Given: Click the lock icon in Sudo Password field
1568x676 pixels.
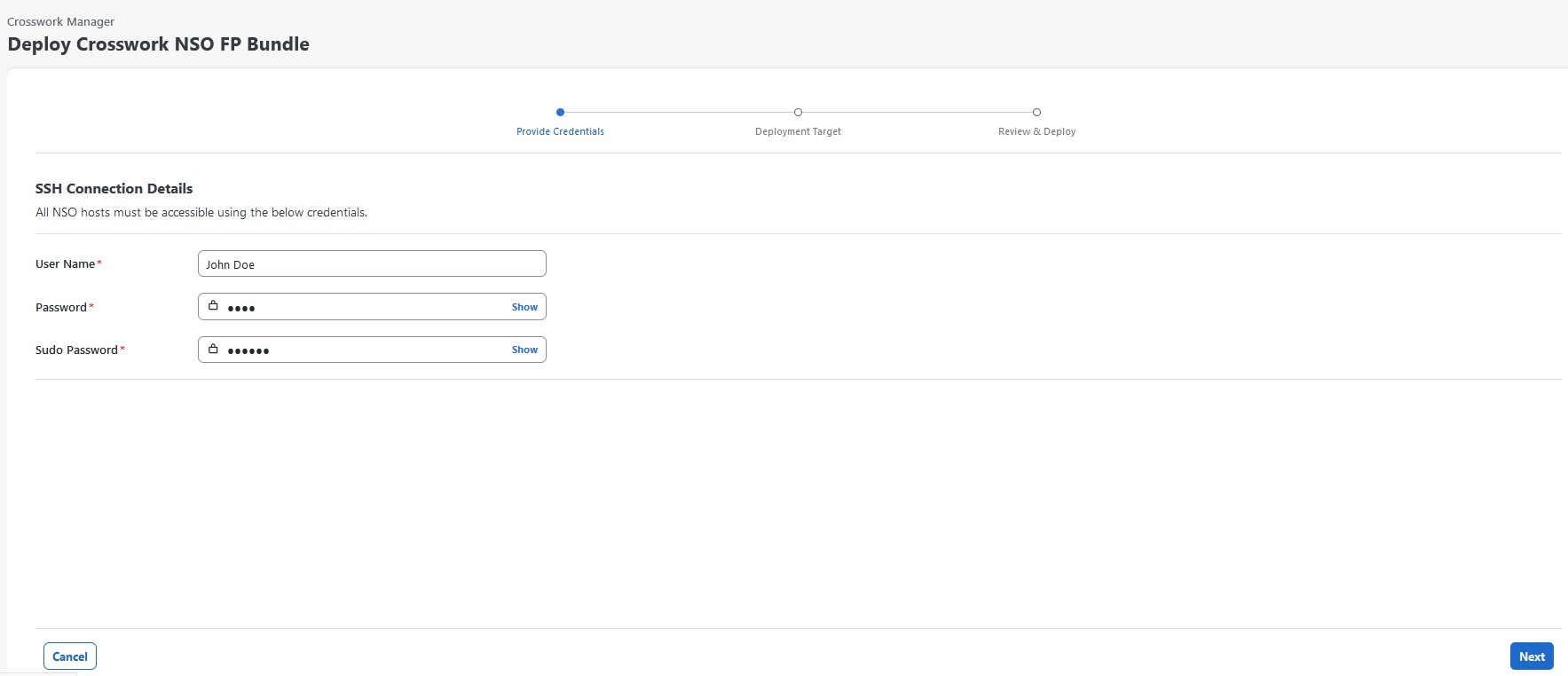Looking at the screenshot, I should 213,349.
